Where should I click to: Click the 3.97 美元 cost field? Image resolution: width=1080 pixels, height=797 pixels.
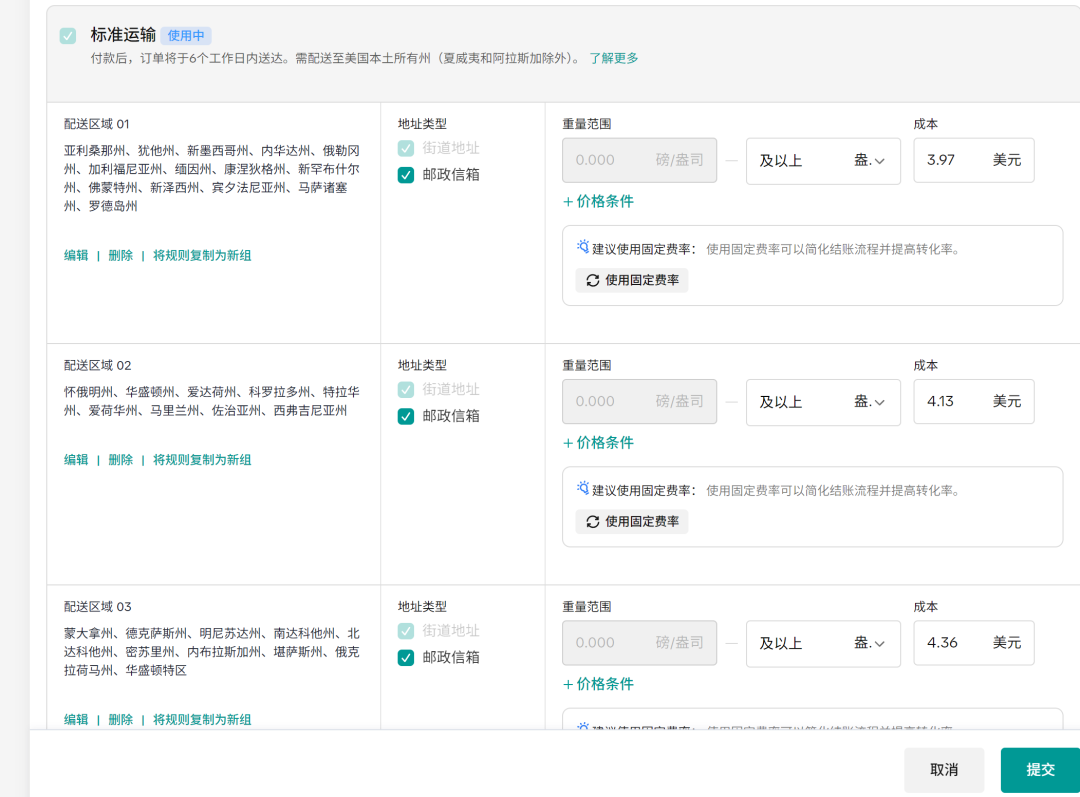click(973, 160)
